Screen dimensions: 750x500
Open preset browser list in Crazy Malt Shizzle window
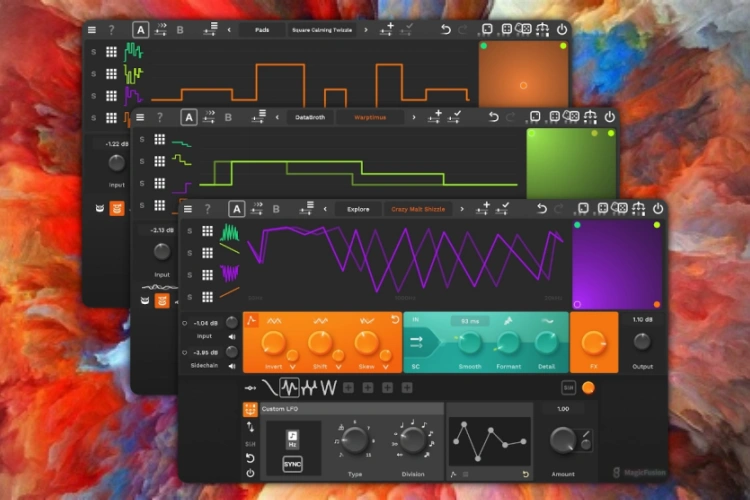point(306,209)
